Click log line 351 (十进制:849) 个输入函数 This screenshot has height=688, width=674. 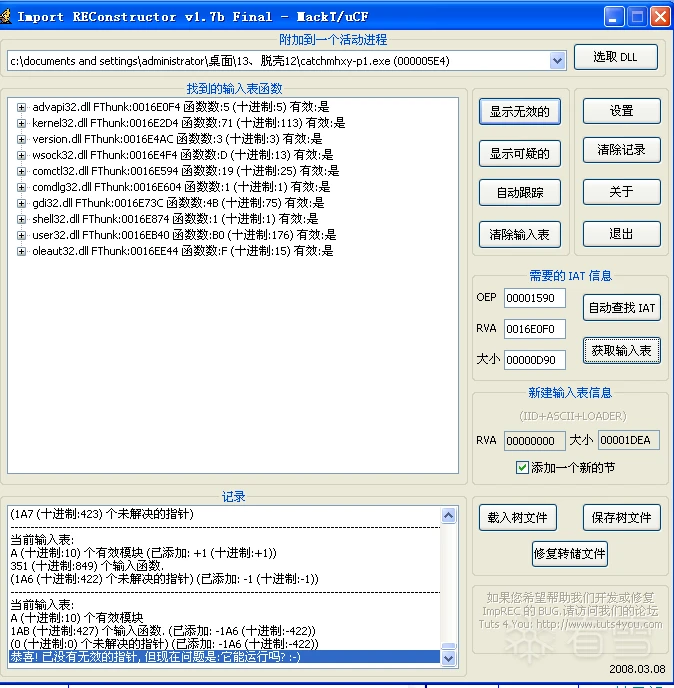point(87,566)
